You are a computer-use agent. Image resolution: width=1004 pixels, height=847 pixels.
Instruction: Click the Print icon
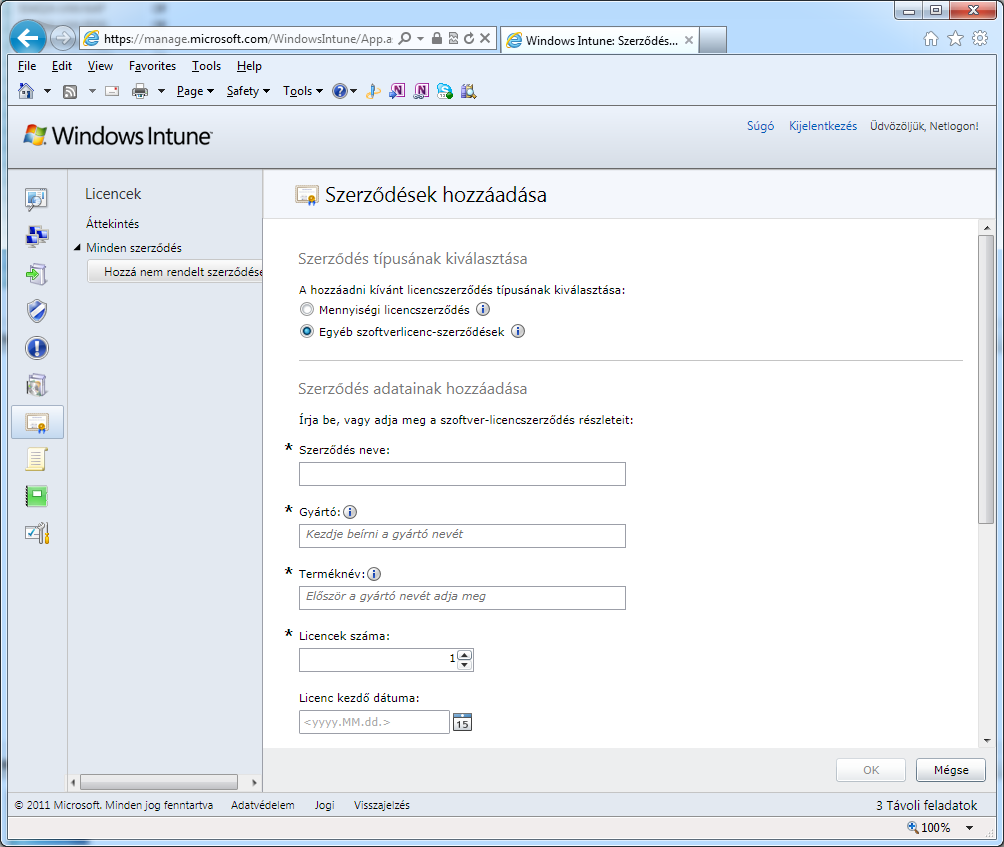point(140,92)
